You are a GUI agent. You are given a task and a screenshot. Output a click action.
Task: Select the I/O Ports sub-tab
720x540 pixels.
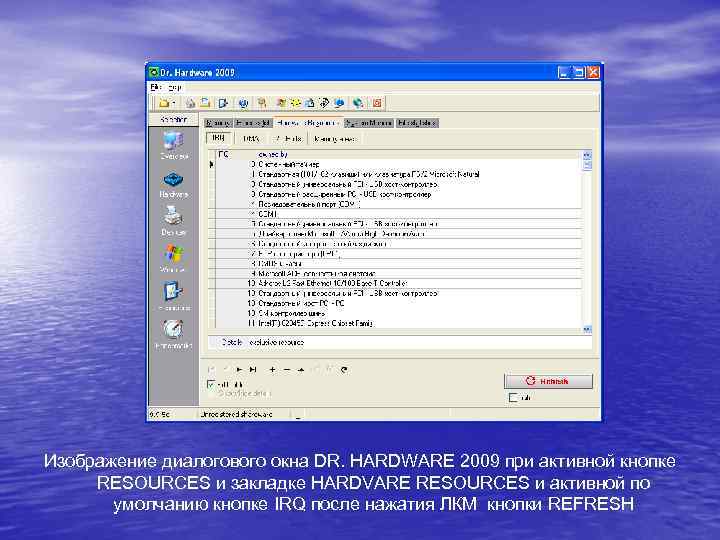pyautogui.click(x=288, y=138)
